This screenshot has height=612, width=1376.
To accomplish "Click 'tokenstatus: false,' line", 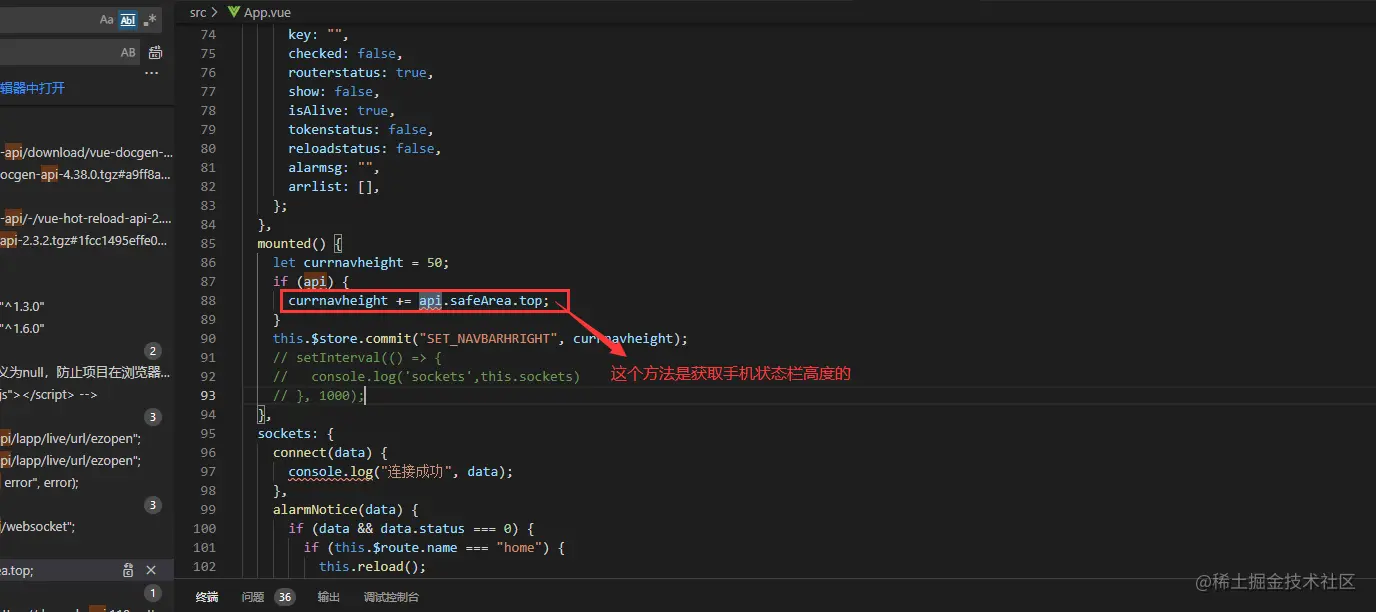I will pyautogui.click(x=361, y=129).
